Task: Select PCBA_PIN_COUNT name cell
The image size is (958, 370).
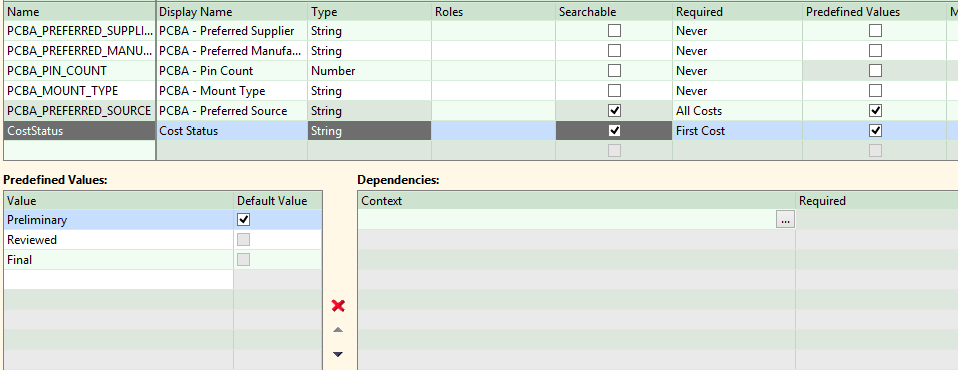Action: (79, 71)
